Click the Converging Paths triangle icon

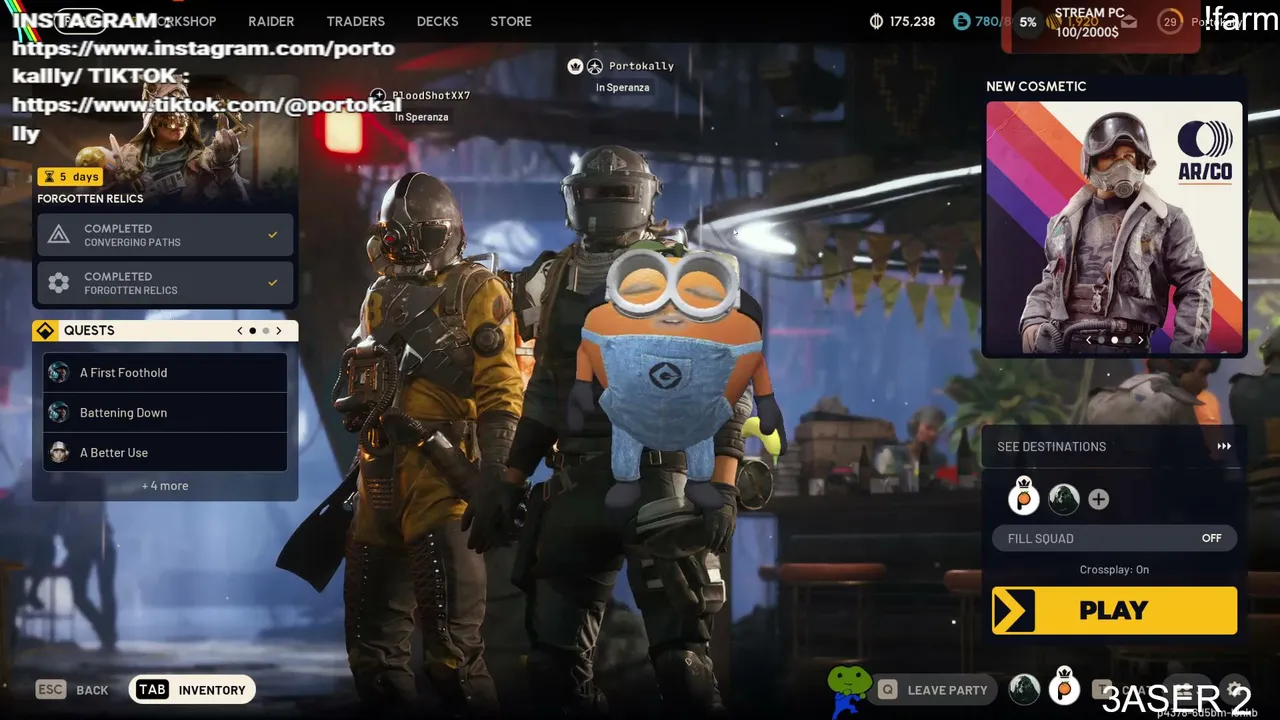59,235
